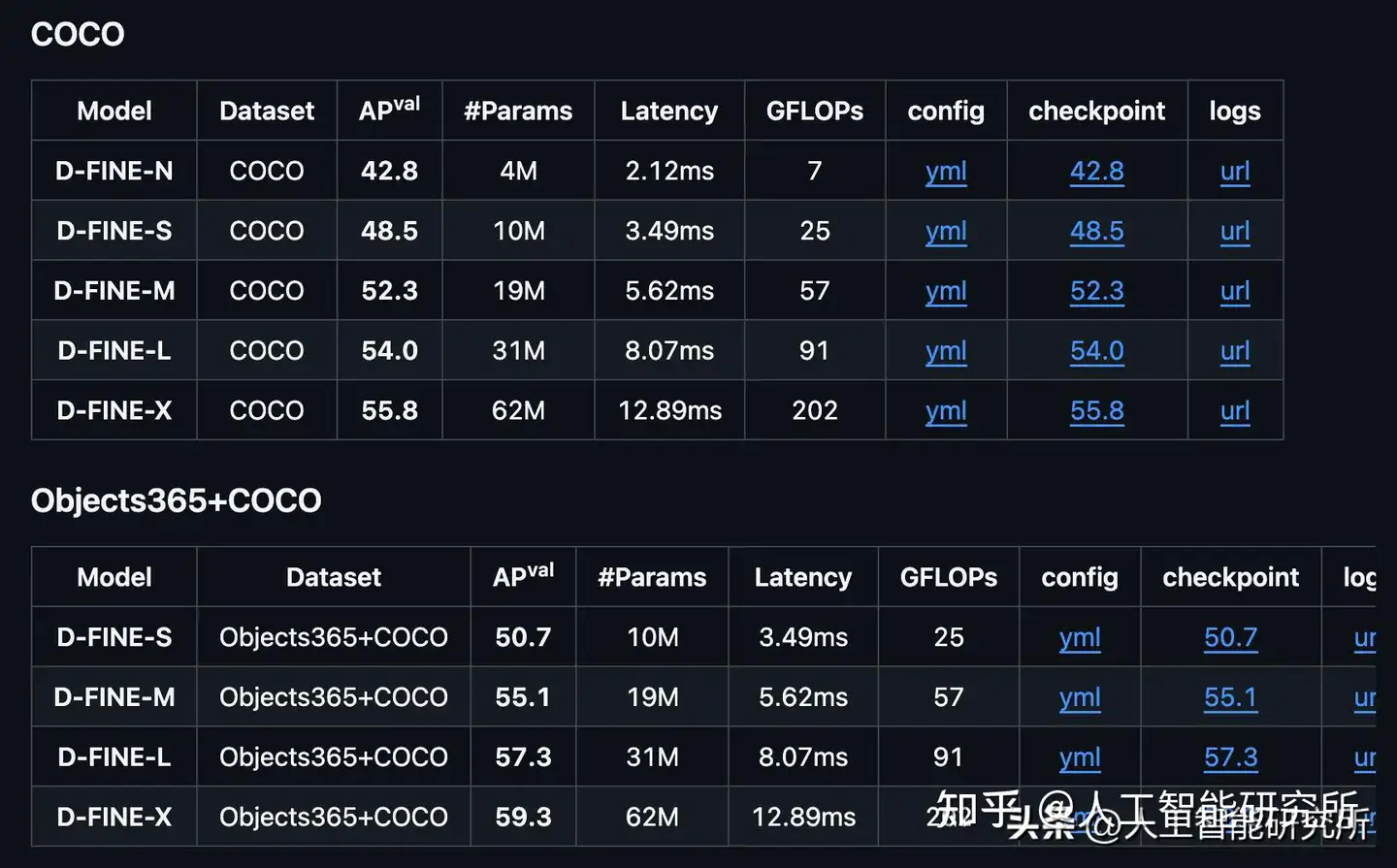Click the checkpoint header in the Objects365+COCO table
Viewport: 1397px width, 868px height.
coord(1231,577)
